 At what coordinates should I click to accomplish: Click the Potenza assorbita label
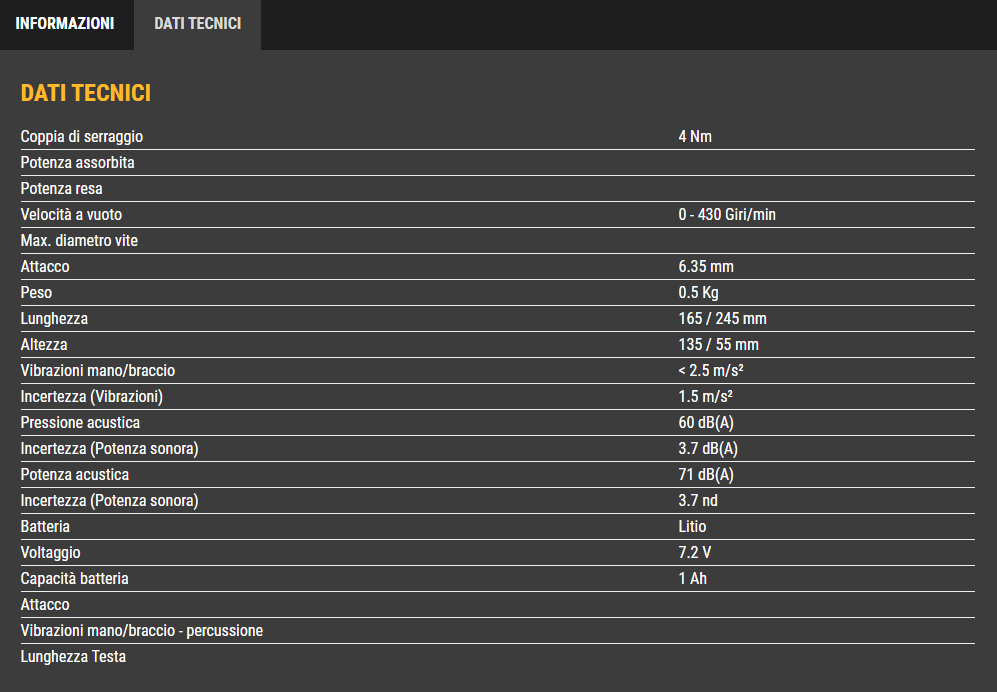click(x=78, y=163)
